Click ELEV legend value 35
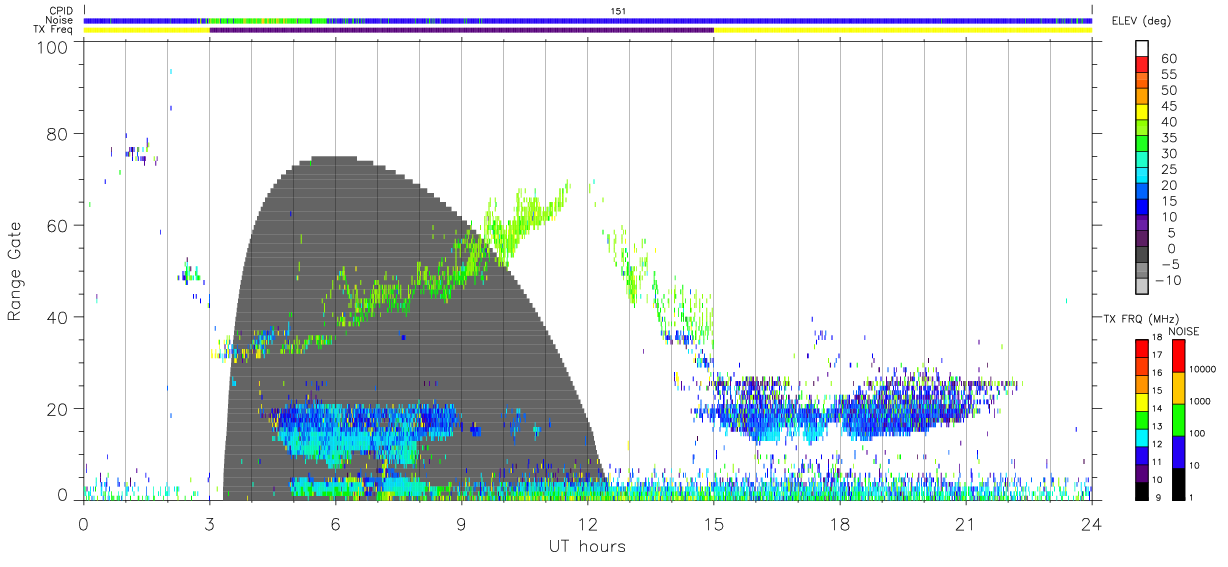The image size is (1228, 567). coord(1169,138)
